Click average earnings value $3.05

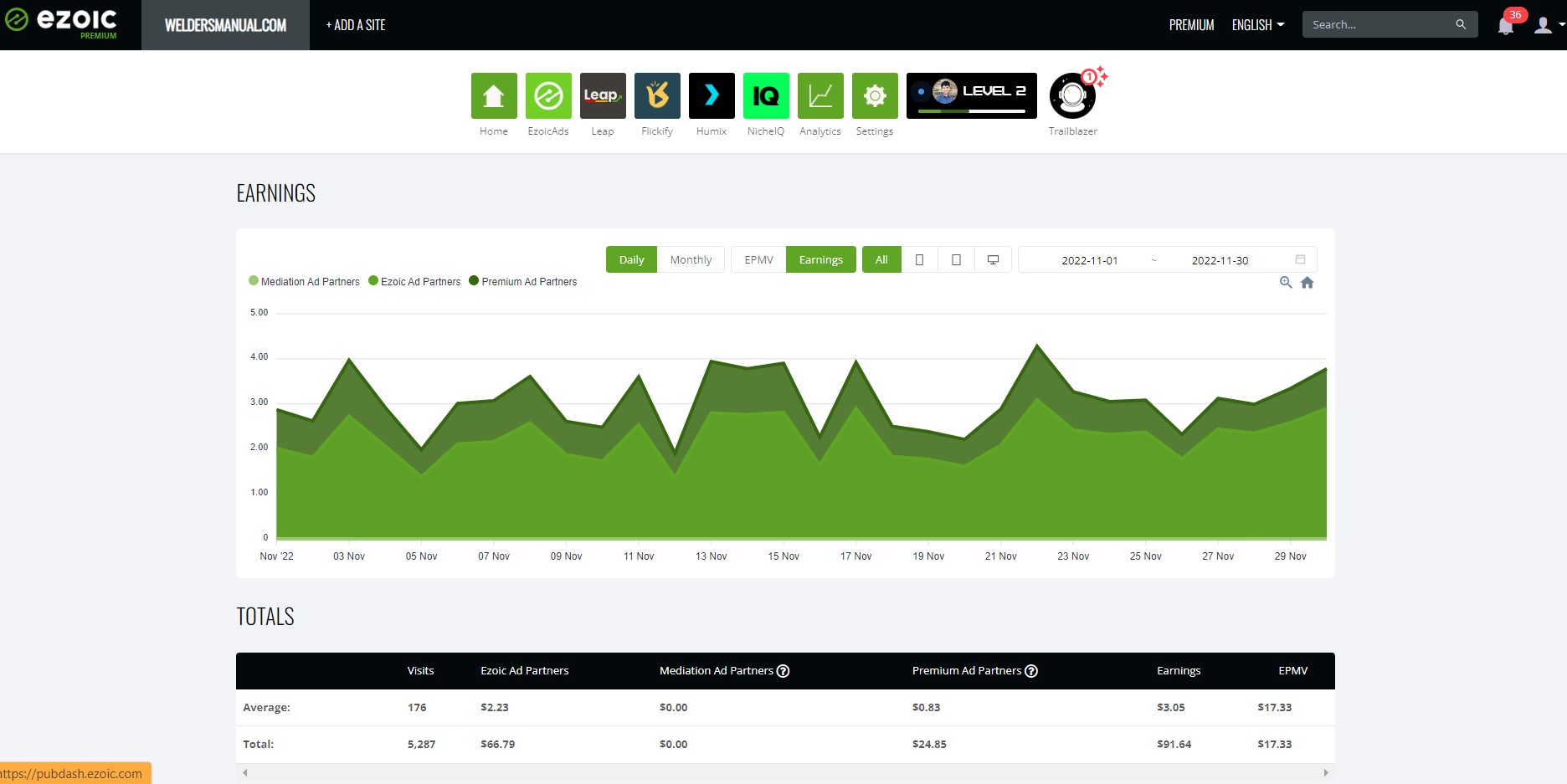(1171, 707)
